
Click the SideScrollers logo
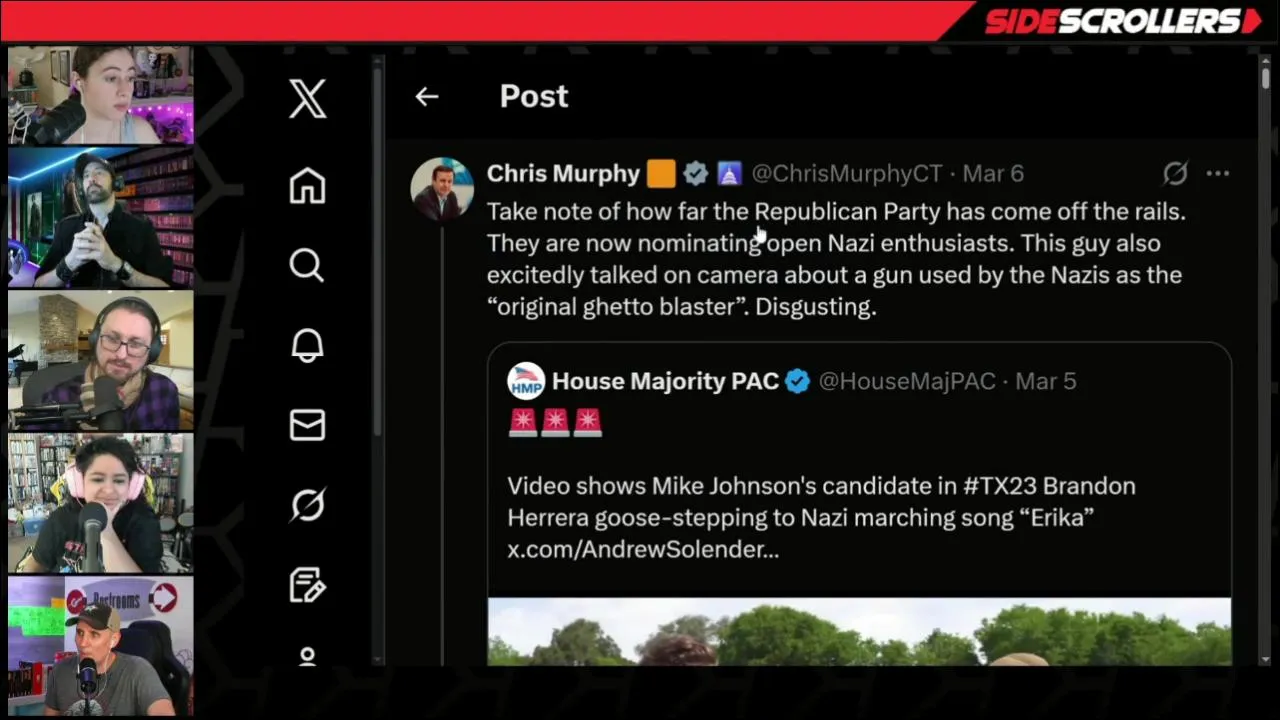[x=1123, y=21]
